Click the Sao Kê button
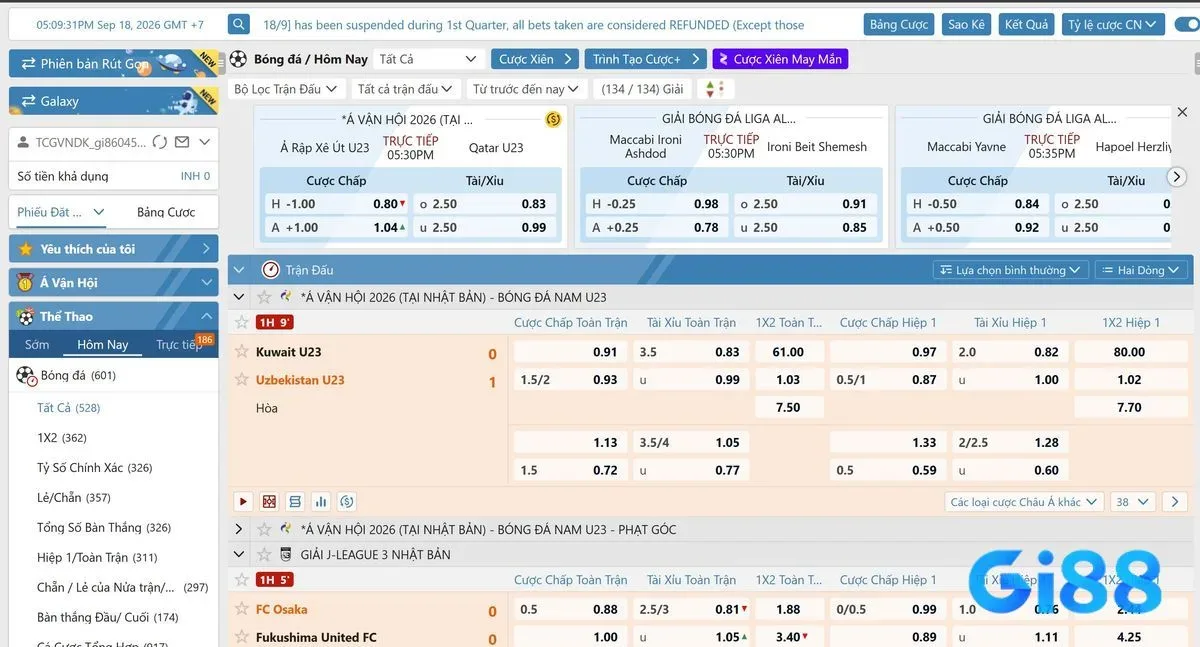Screen dimensions: 1200x647 (966, 24)
